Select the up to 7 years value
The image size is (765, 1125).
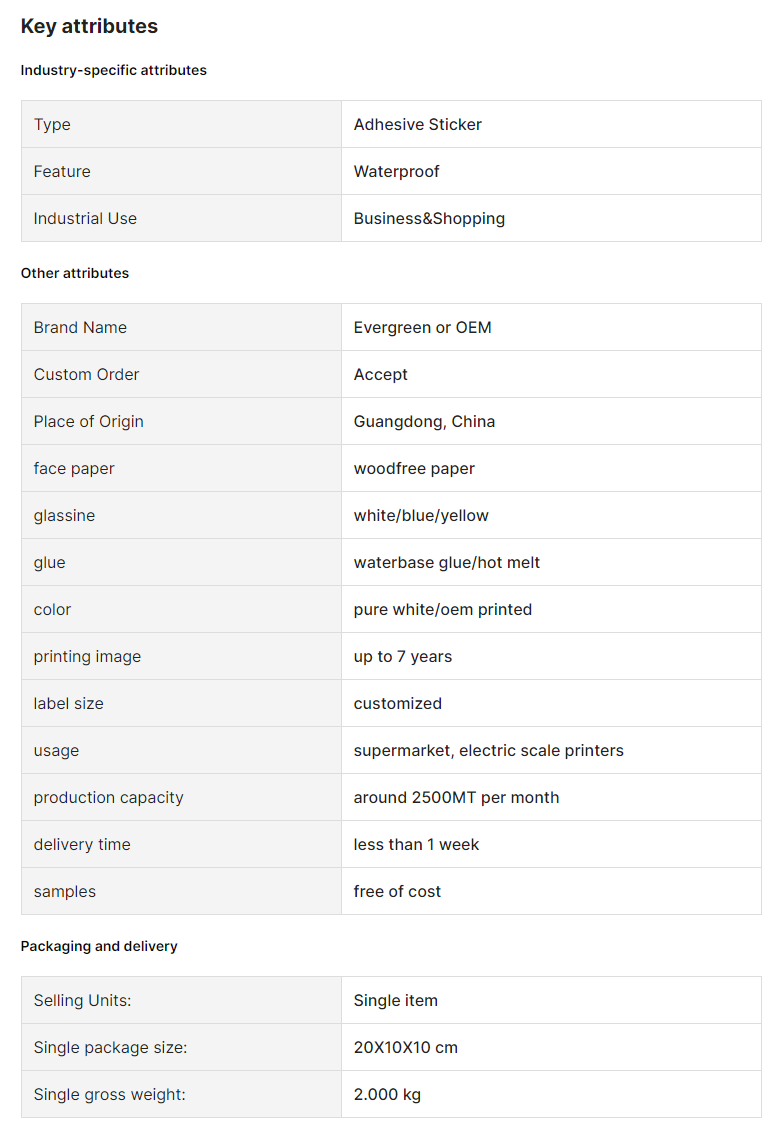point(403,656)
